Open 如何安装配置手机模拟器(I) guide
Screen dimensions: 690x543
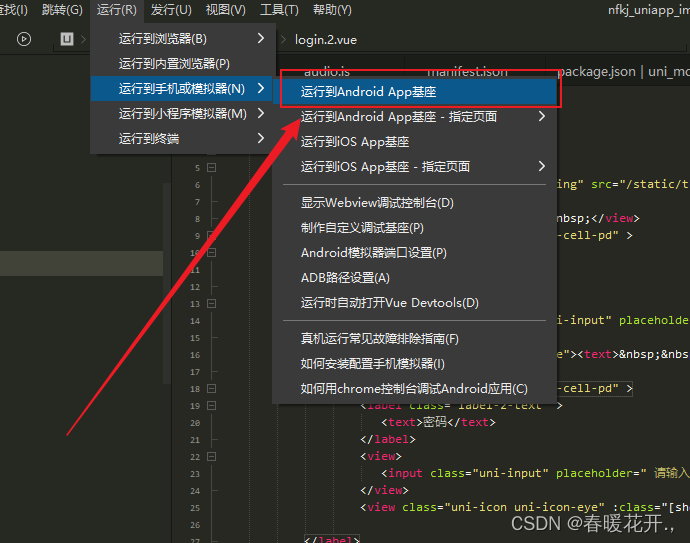coord(372,364)
